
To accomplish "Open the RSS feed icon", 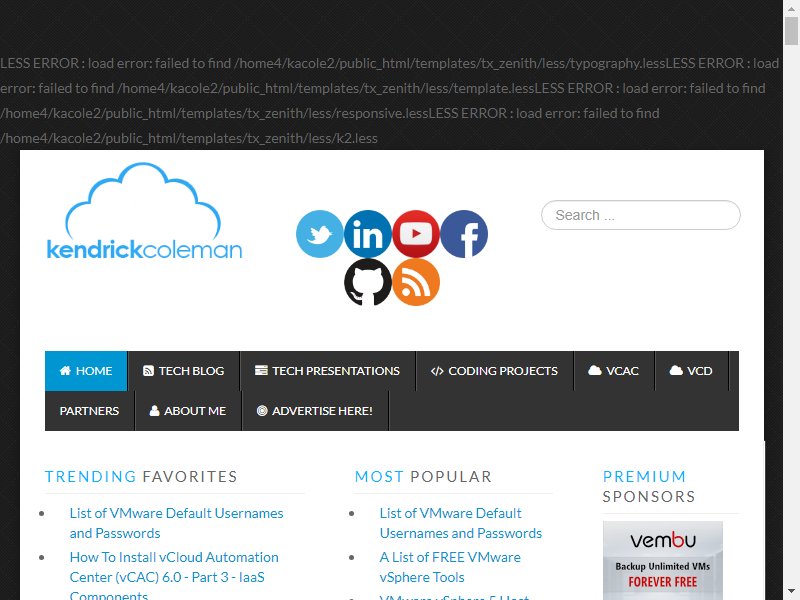I will [416, 282].
